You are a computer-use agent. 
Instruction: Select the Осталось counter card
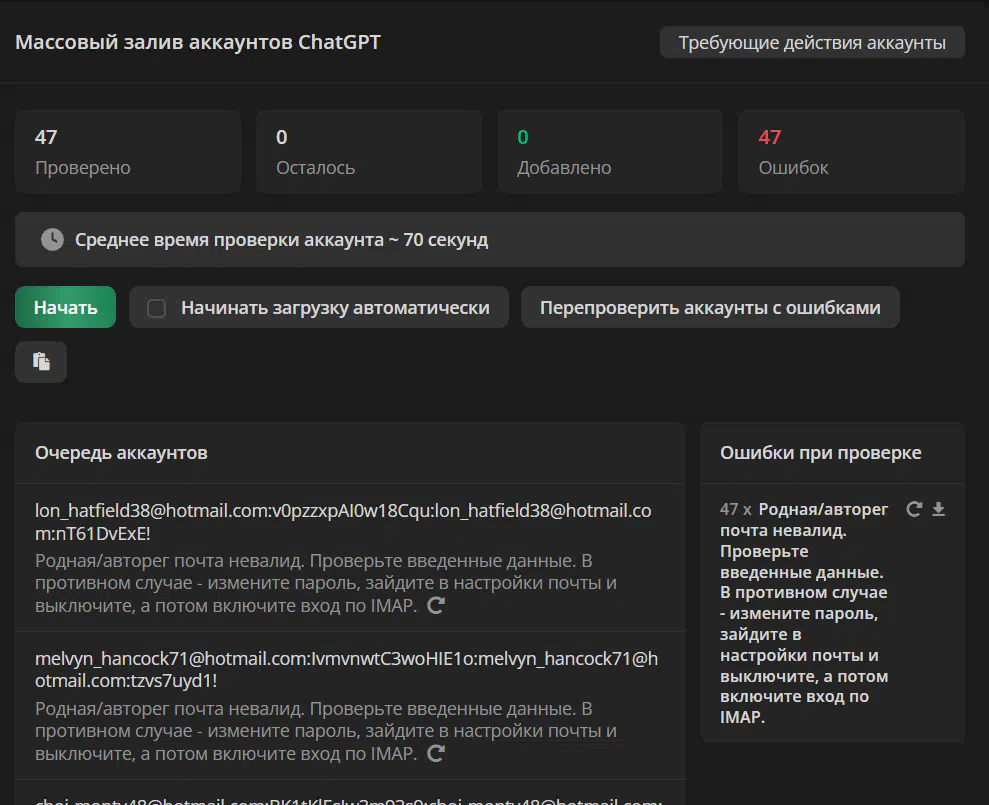coord(368,151)
